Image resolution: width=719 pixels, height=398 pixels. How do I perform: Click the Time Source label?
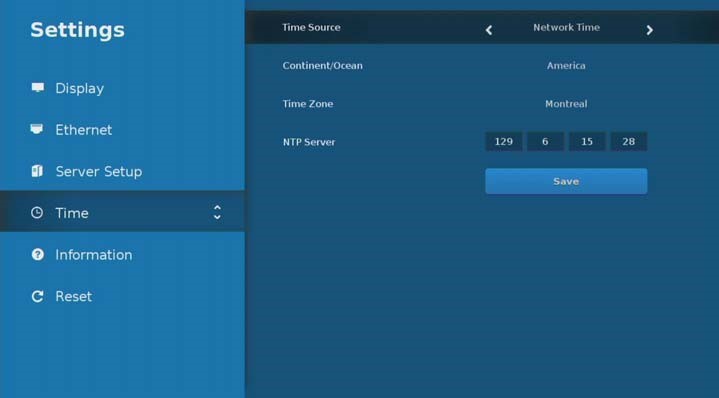311,28
